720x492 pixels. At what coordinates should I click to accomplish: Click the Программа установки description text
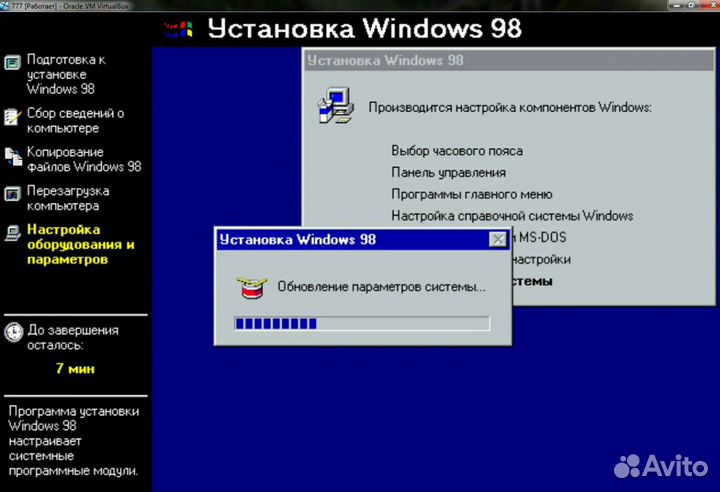(73, 441)
